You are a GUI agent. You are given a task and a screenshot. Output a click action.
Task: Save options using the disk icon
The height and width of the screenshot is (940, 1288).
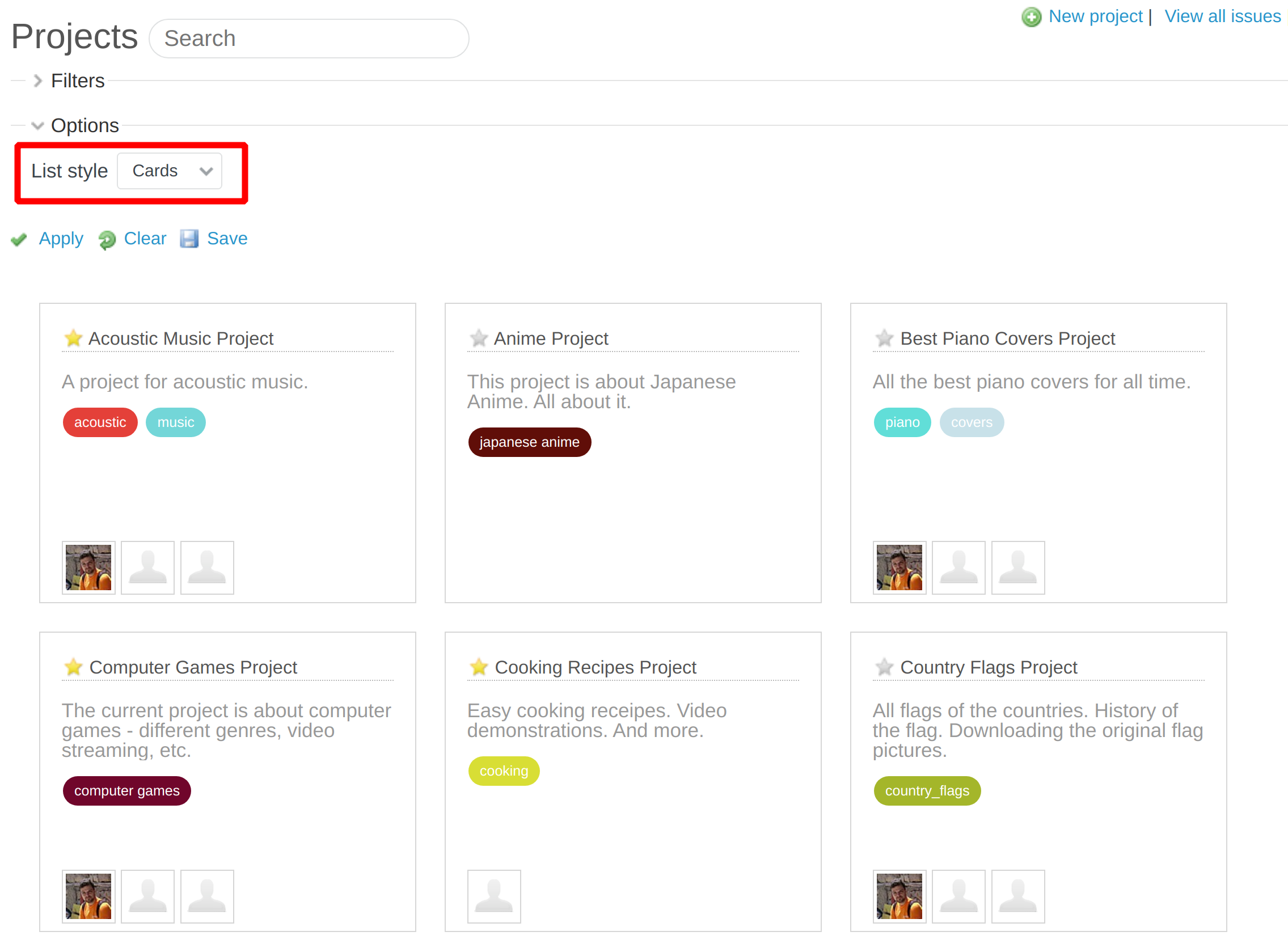(x=191, y=239)
